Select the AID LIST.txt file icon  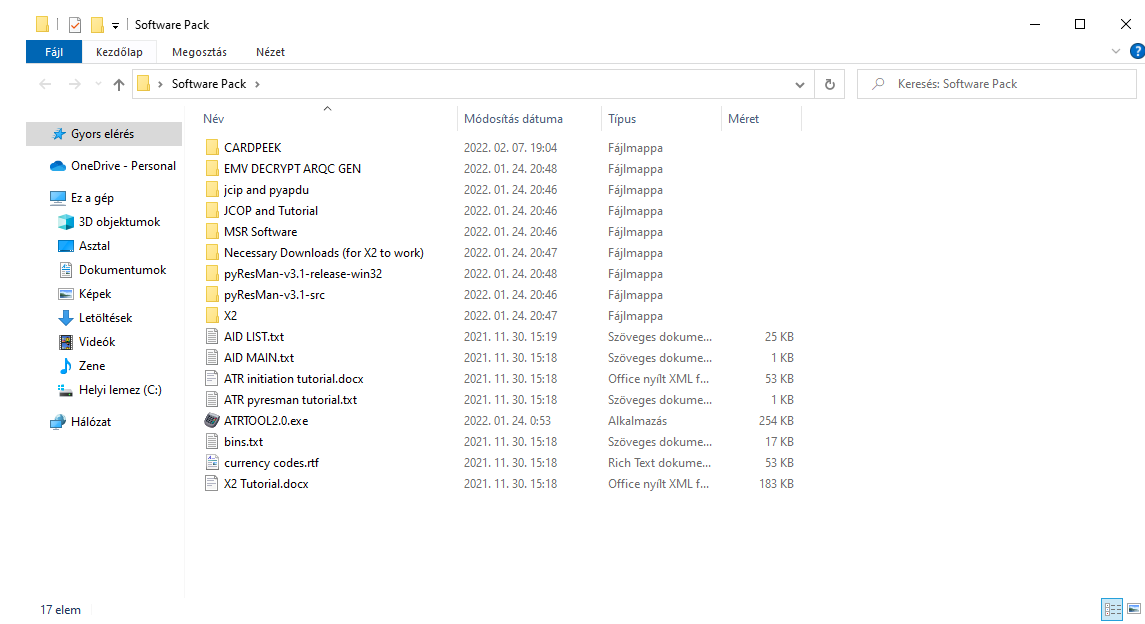[x=212, y=337]
